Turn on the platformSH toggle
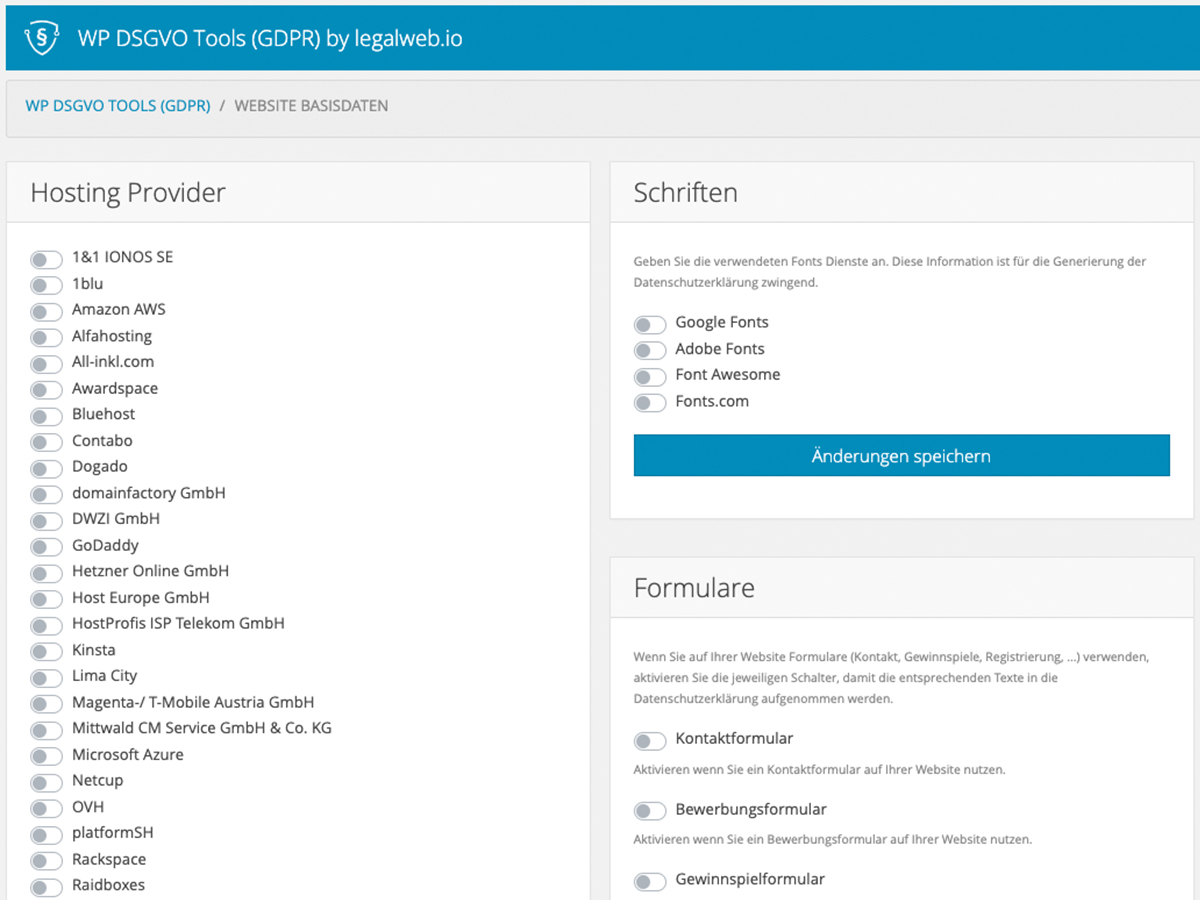 (x=46, y=835)
